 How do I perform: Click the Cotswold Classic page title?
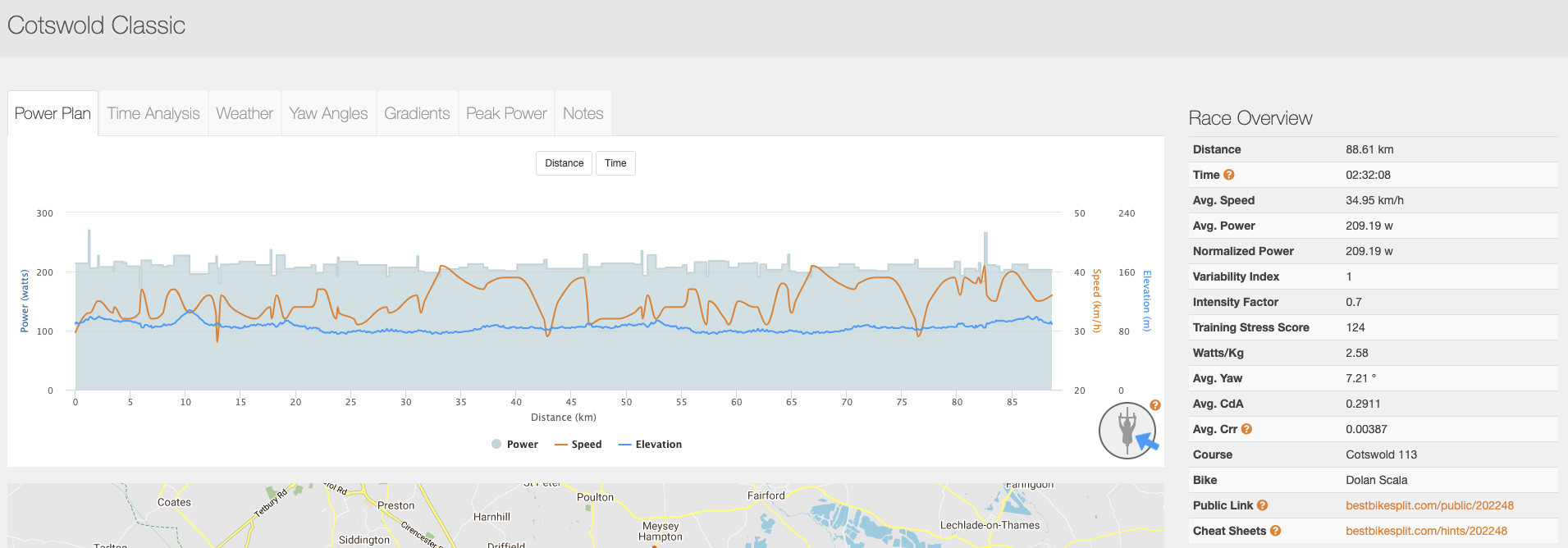point(96,25)
